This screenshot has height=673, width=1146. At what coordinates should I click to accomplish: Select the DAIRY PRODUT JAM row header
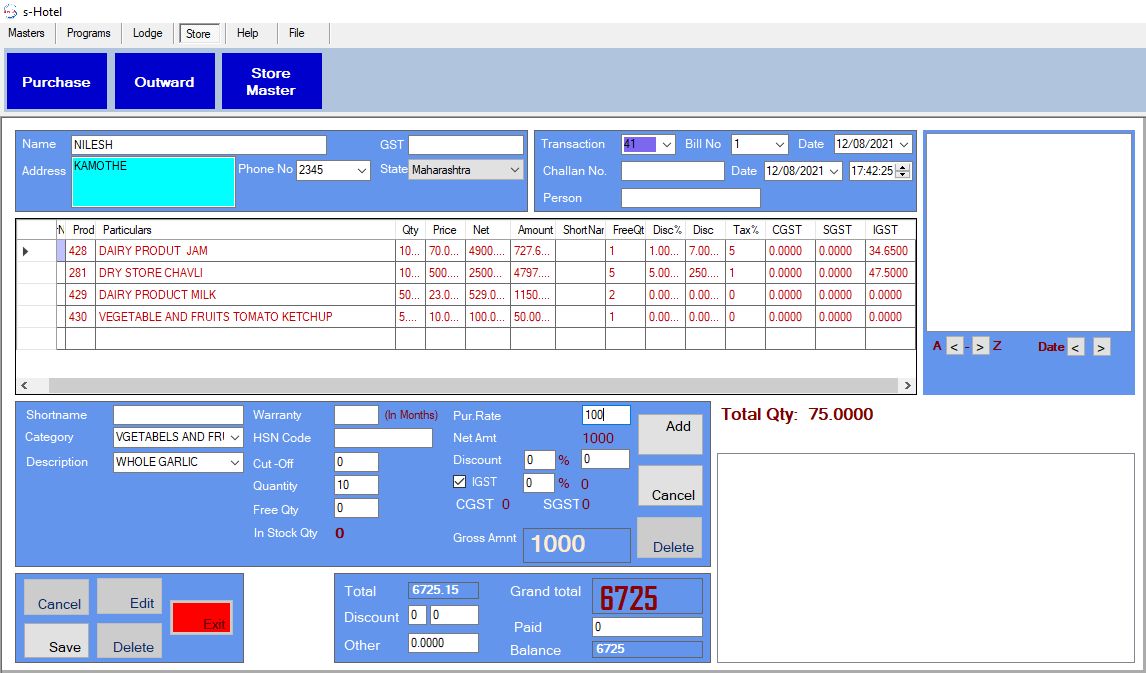point(27,251)
